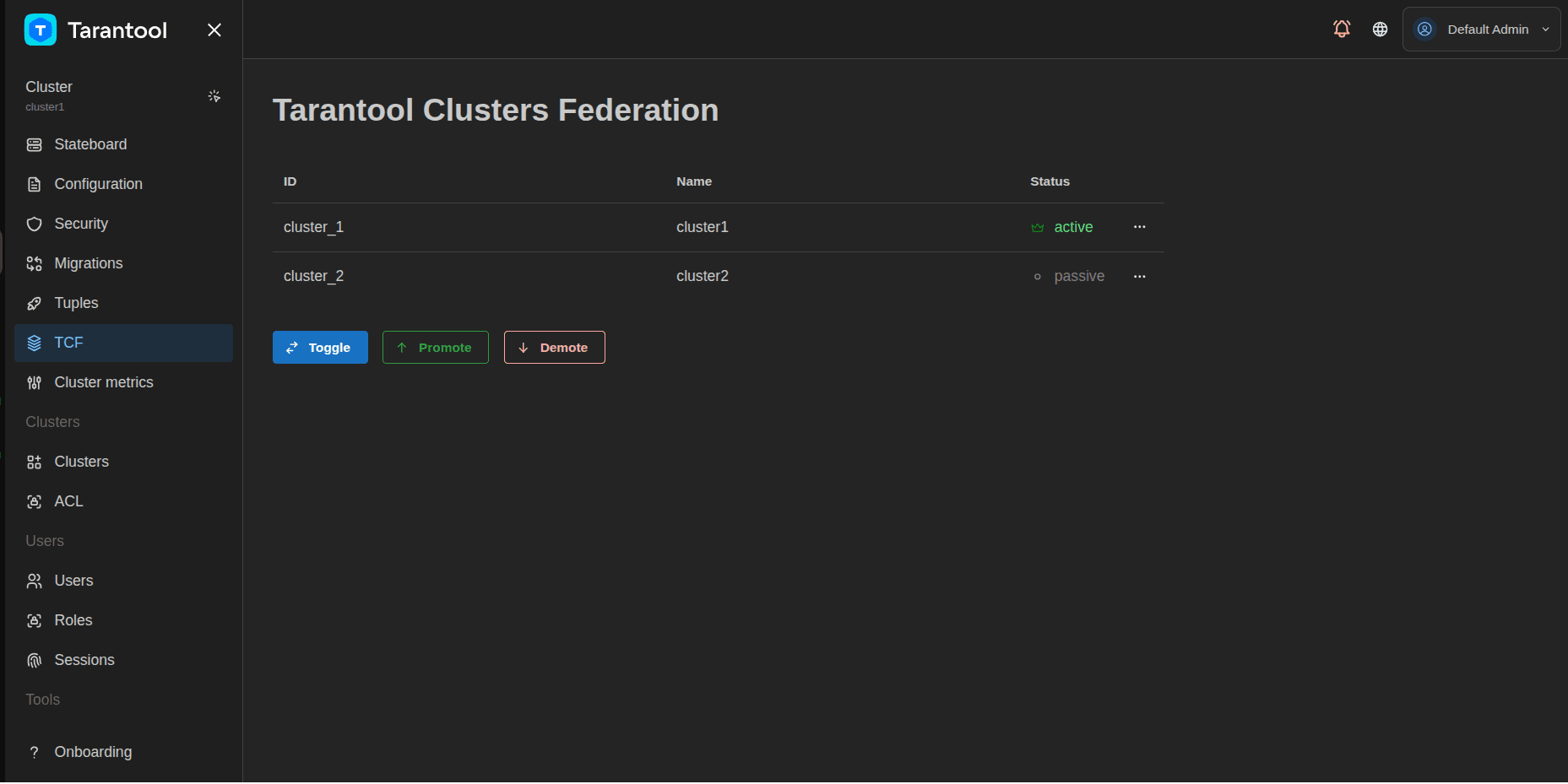Open the notifications bell

[x=1342, y=29]
